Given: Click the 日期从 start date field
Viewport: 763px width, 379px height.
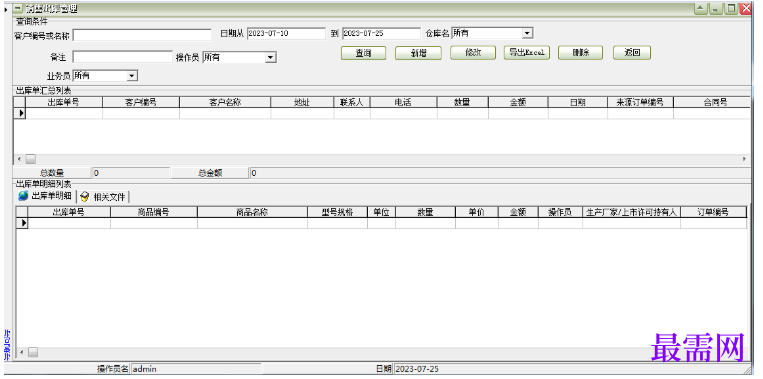Looking at the screenshot, I should tap(286, 33).
